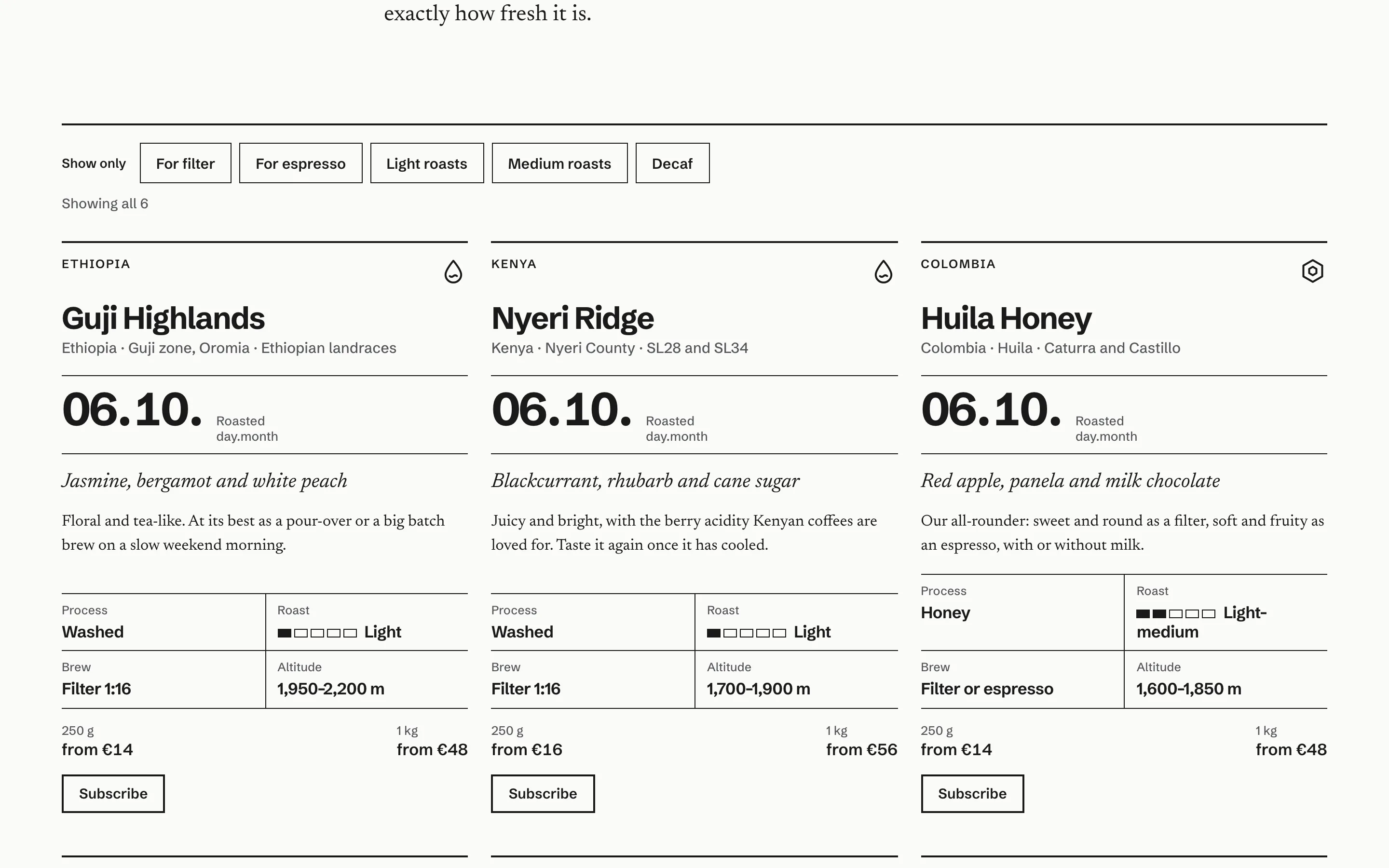Subscribe to Nyeri Ridge coffee

coord(543,793)
